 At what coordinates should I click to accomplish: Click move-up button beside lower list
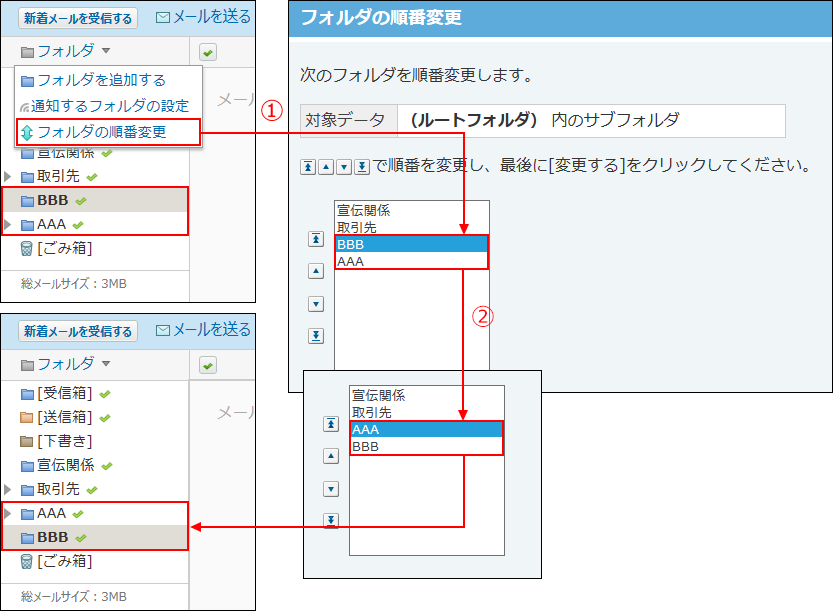coord(331,456)
